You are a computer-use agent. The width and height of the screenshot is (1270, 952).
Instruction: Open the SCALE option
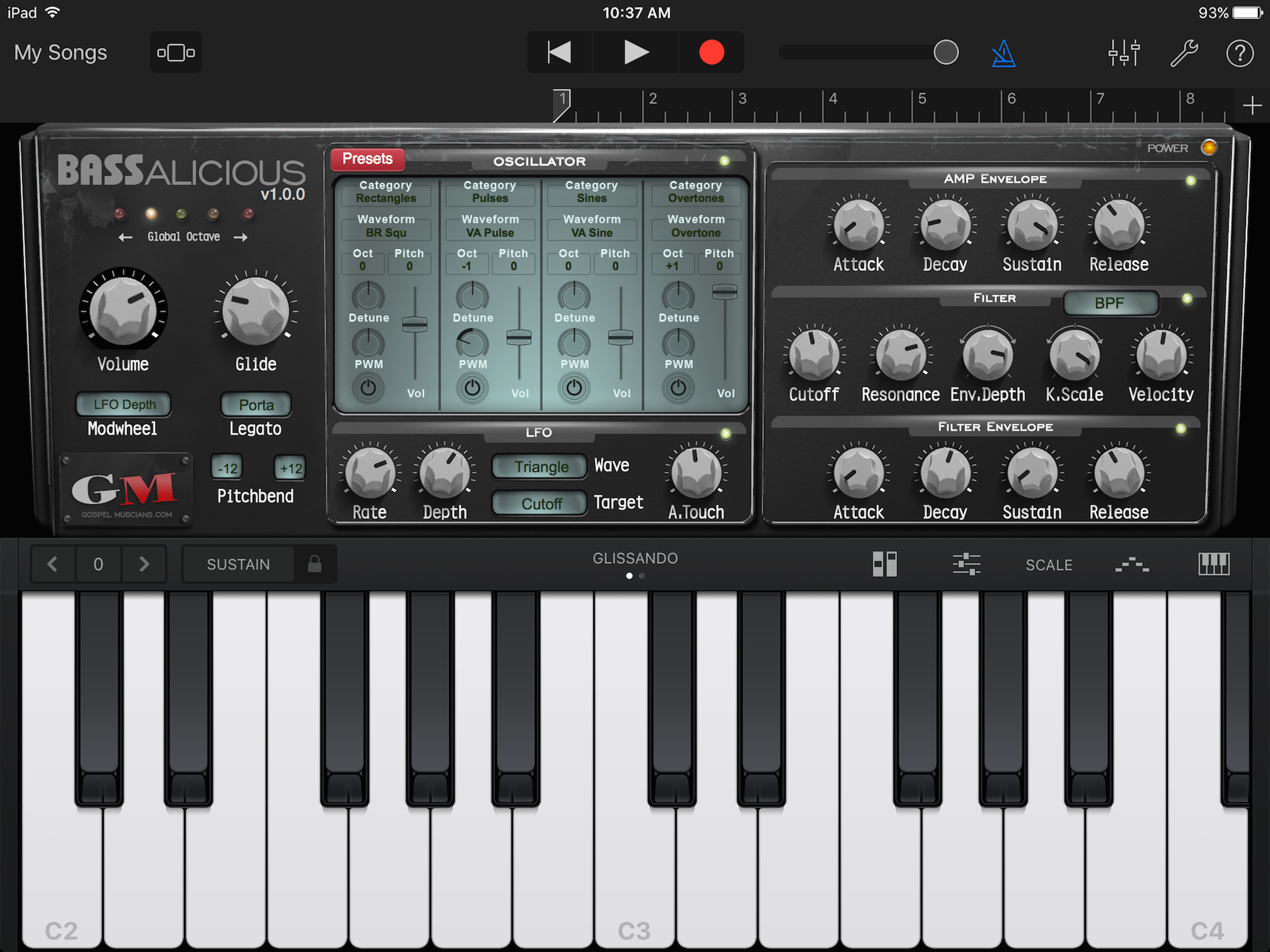pos(1049,565)
